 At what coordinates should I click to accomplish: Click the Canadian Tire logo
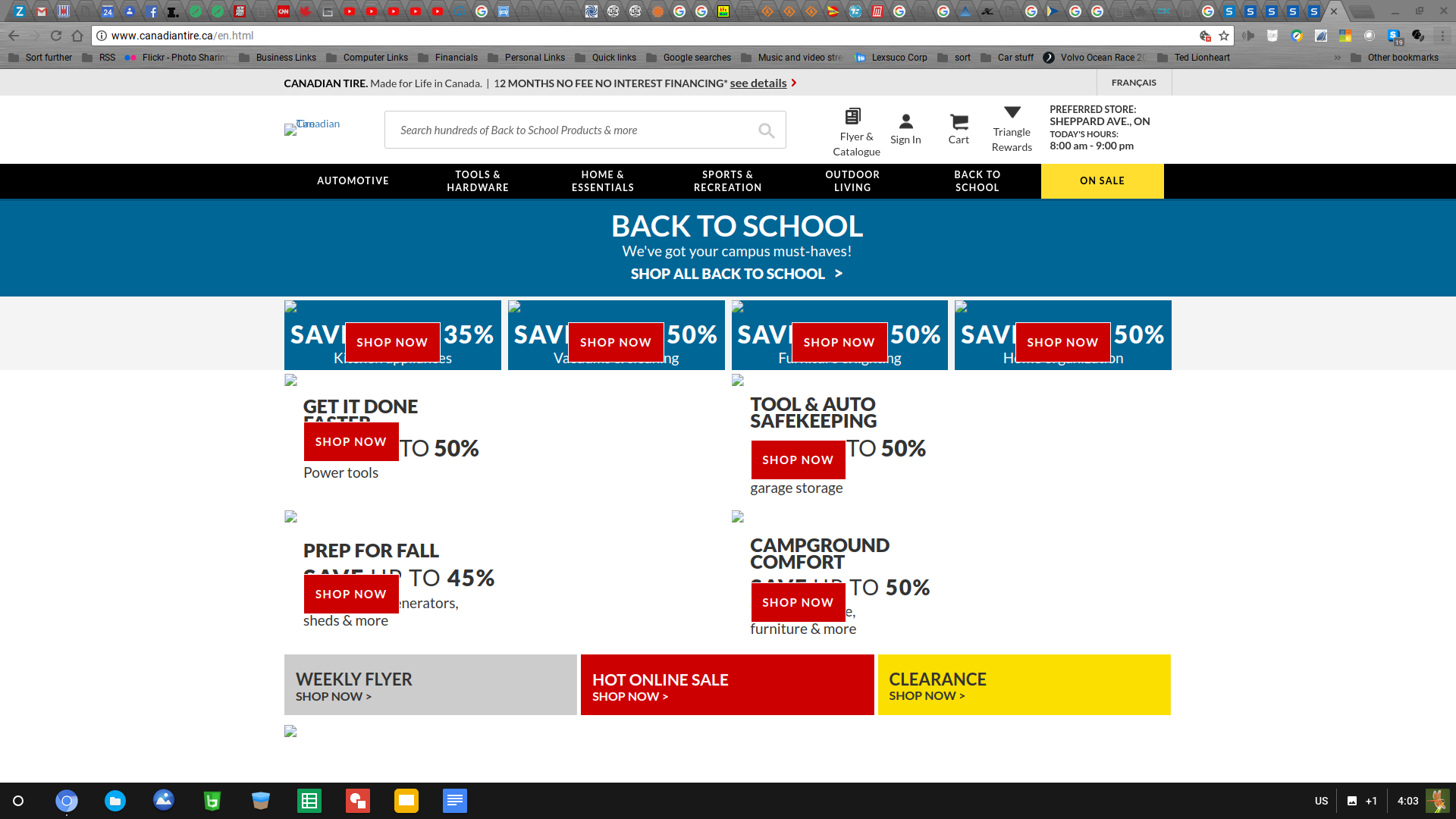(312, 127)
